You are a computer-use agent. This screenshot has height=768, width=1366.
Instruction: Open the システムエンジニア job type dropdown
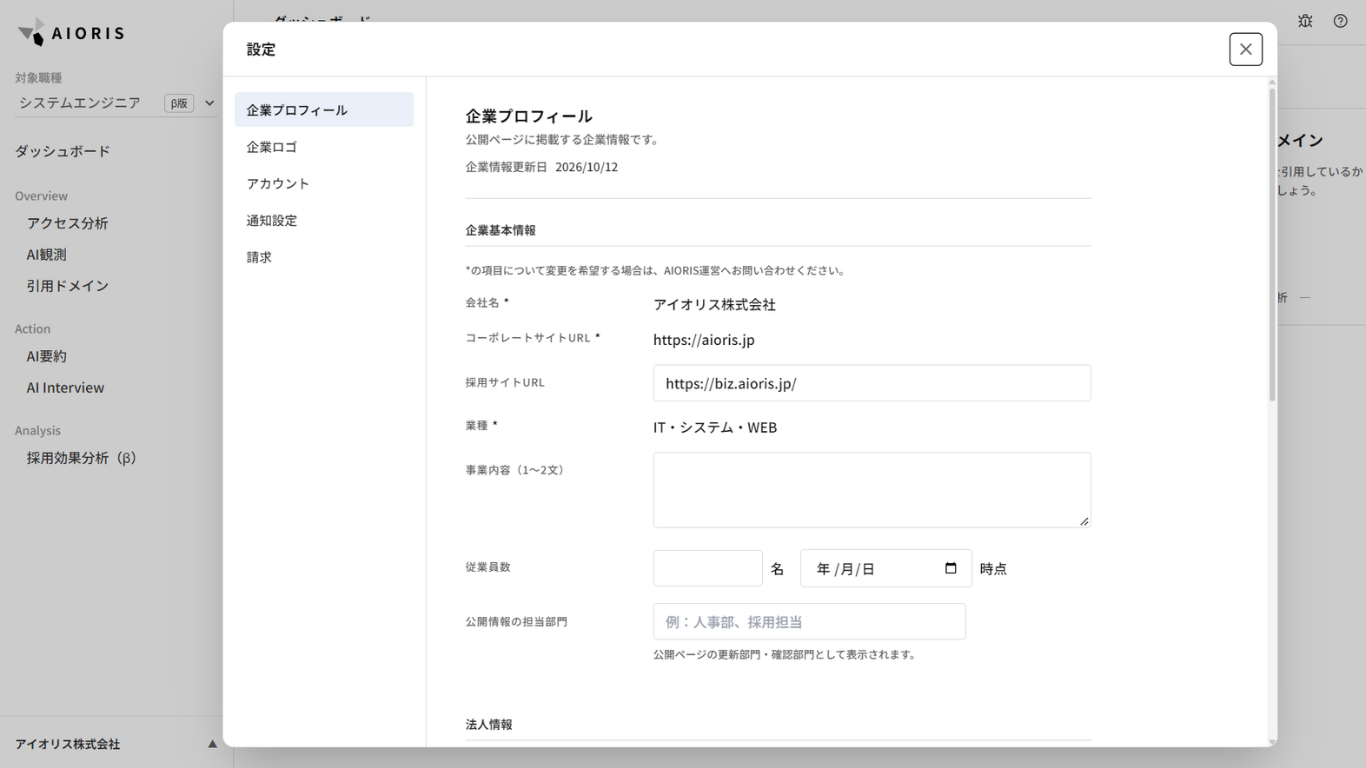(x=116, y=103)
